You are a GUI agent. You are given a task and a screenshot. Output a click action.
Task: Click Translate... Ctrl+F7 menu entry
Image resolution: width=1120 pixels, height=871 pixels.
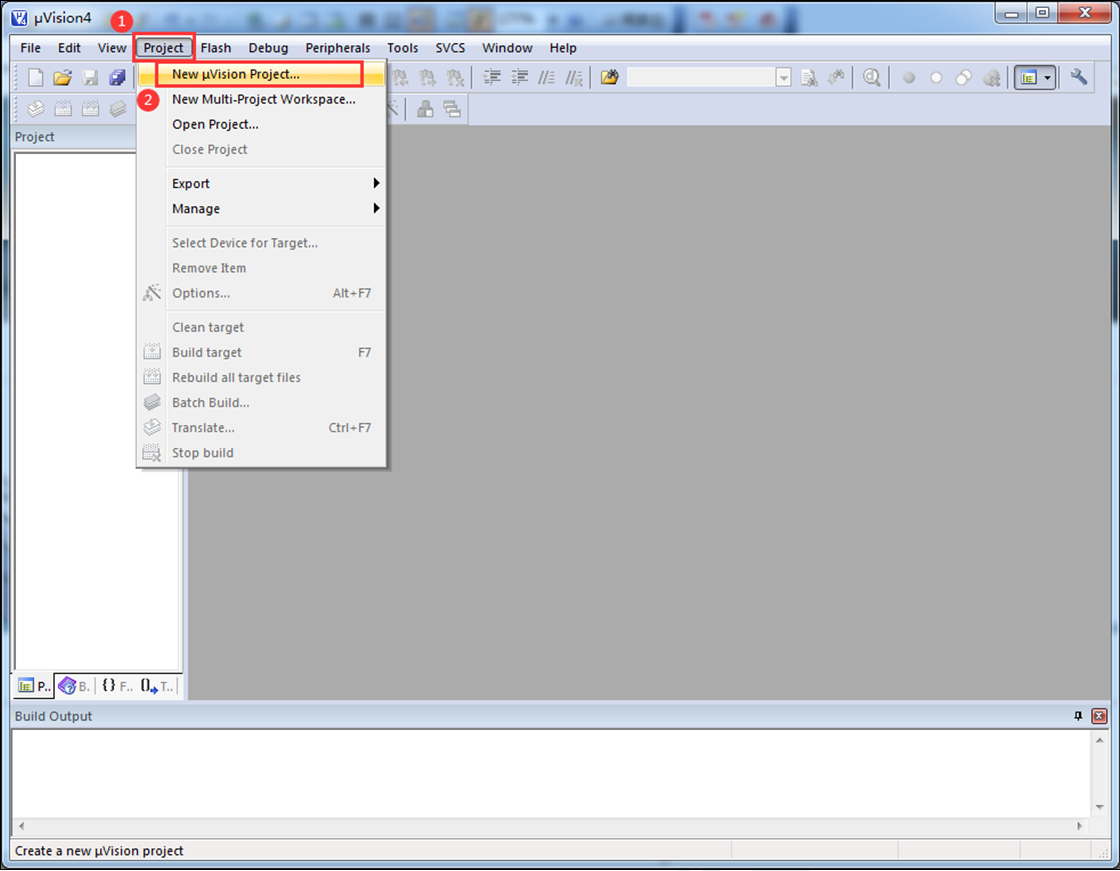click(261, 427)
